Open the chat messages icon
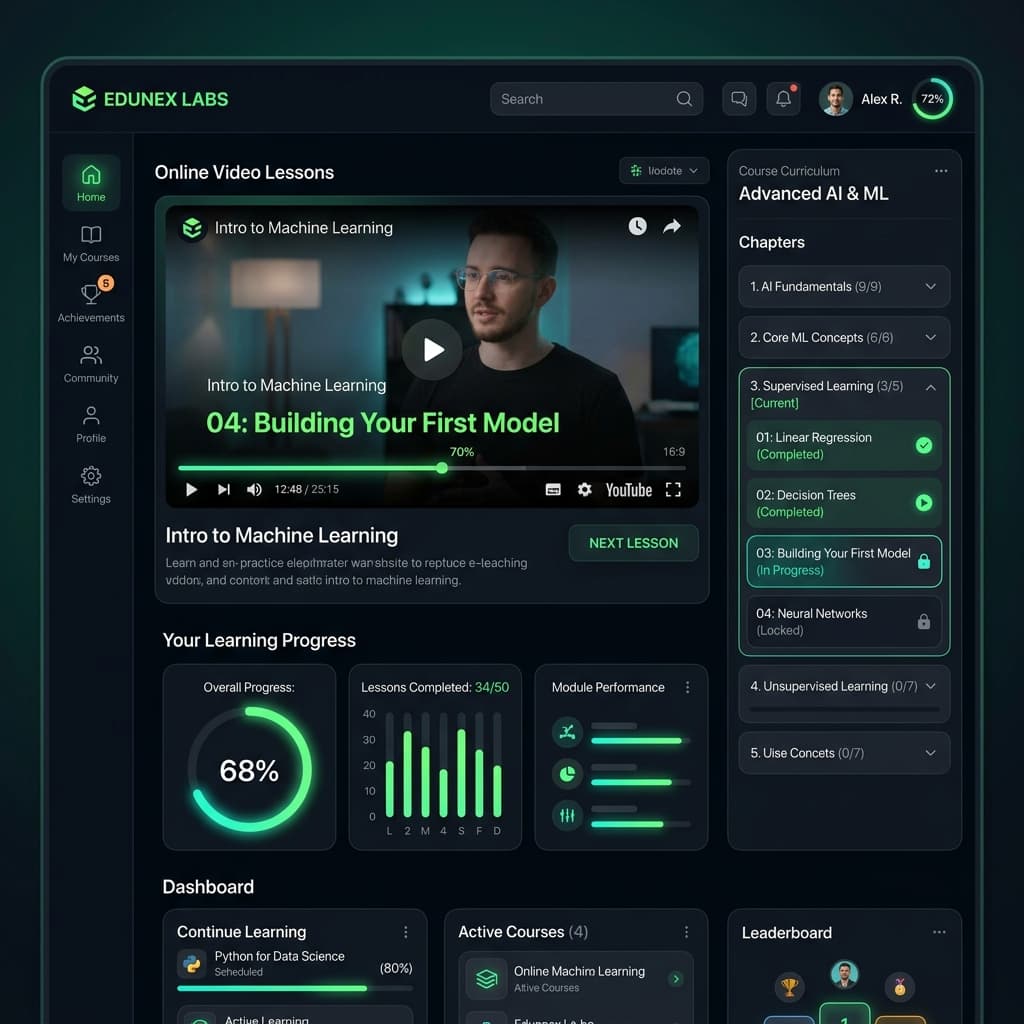Viewport: 1024px width, 1024px height. coord(739,99)
